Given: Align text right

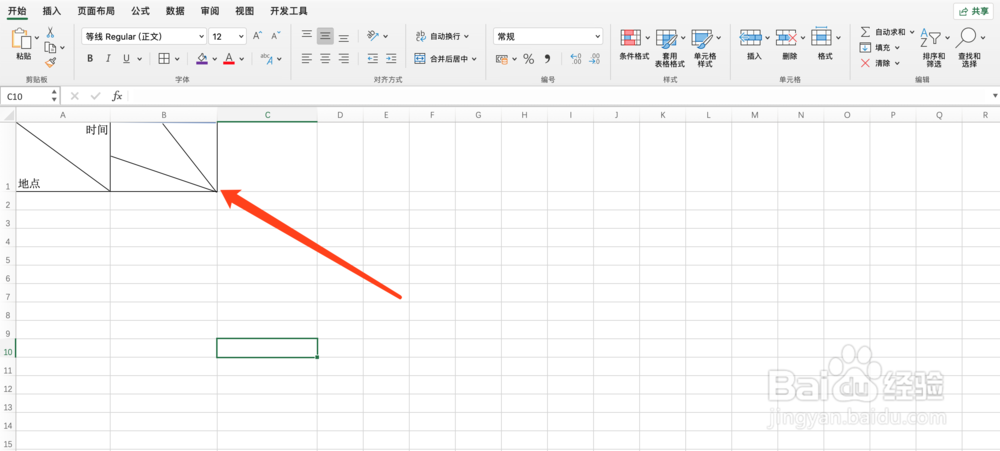Looking at the screenshot, I should 344,59.
